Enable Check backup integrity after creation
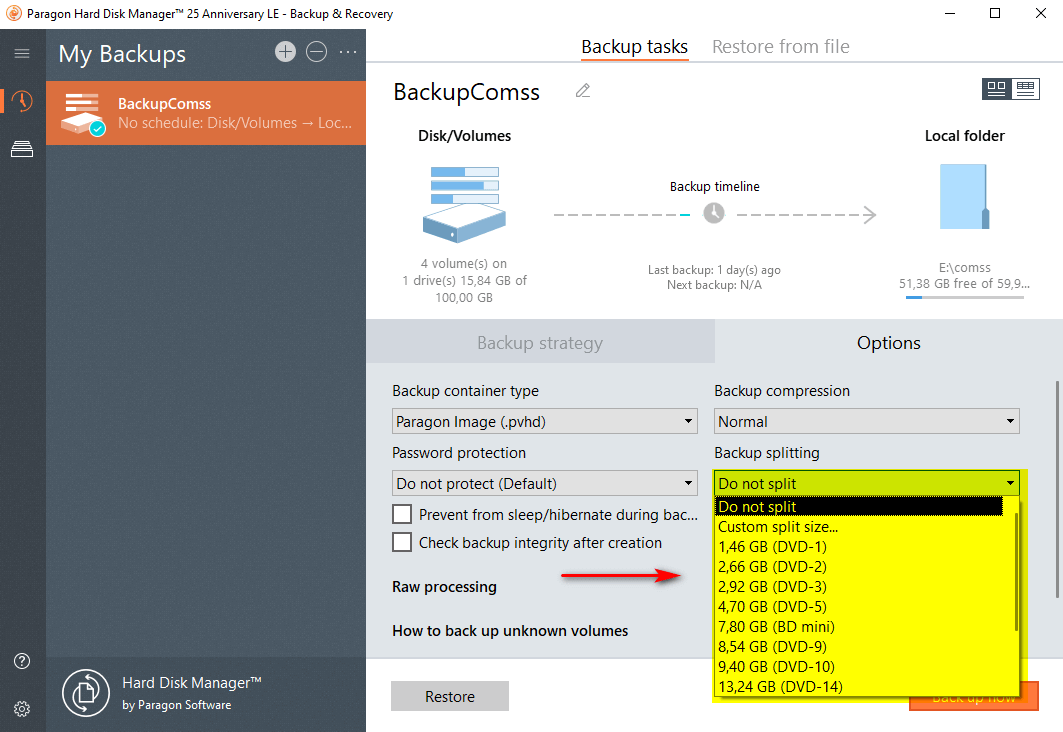The image size is (1063, 732). click(402, 542)
